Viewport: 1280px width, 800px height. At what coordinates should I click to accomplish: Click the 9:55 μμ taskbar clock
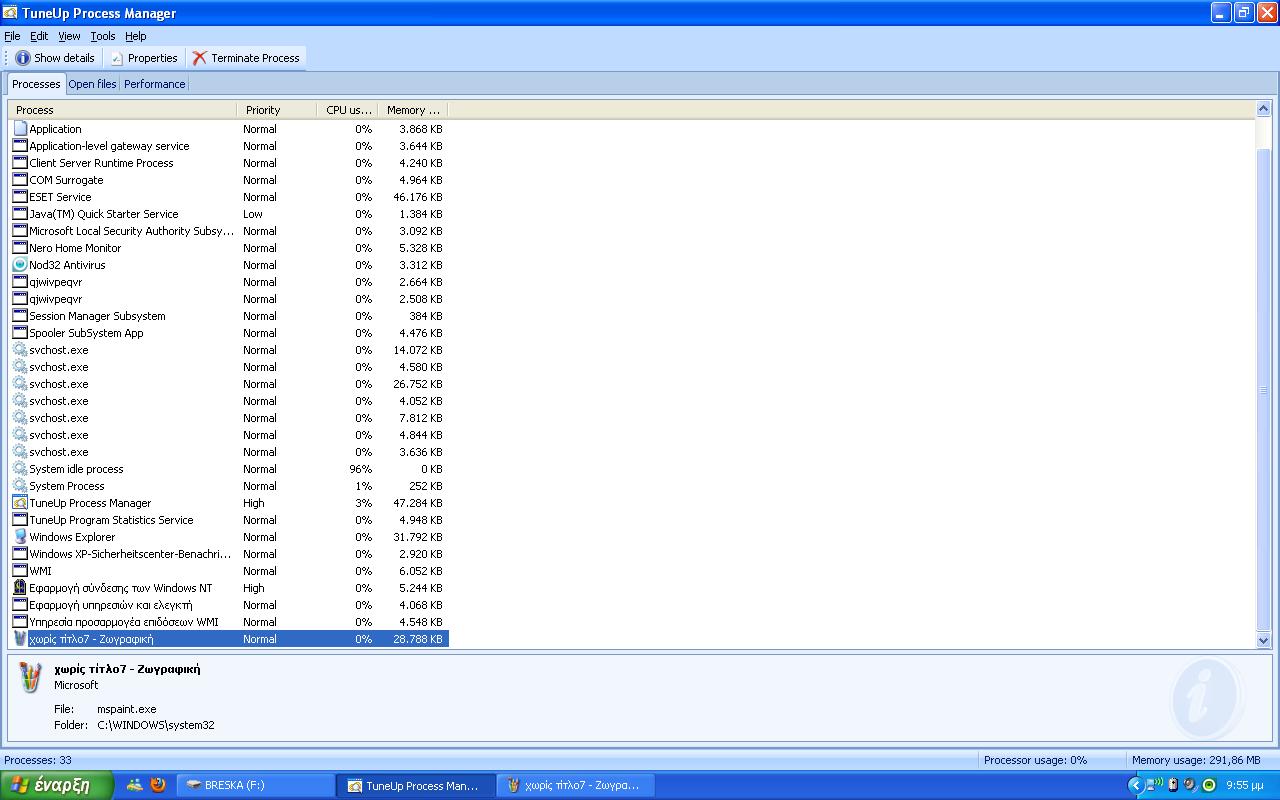pyautogui.click(x=1244, y=785)
